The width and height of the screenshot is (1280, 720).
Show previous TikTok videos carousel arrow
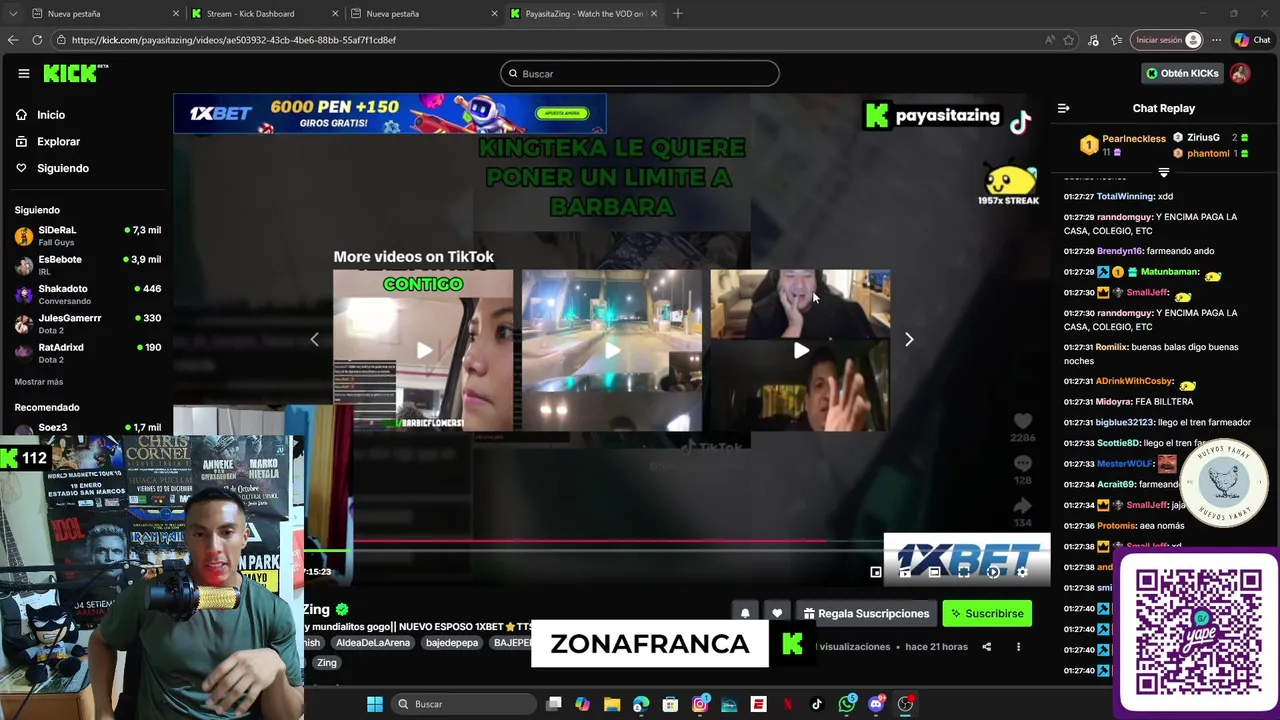[x=314, y=340]
